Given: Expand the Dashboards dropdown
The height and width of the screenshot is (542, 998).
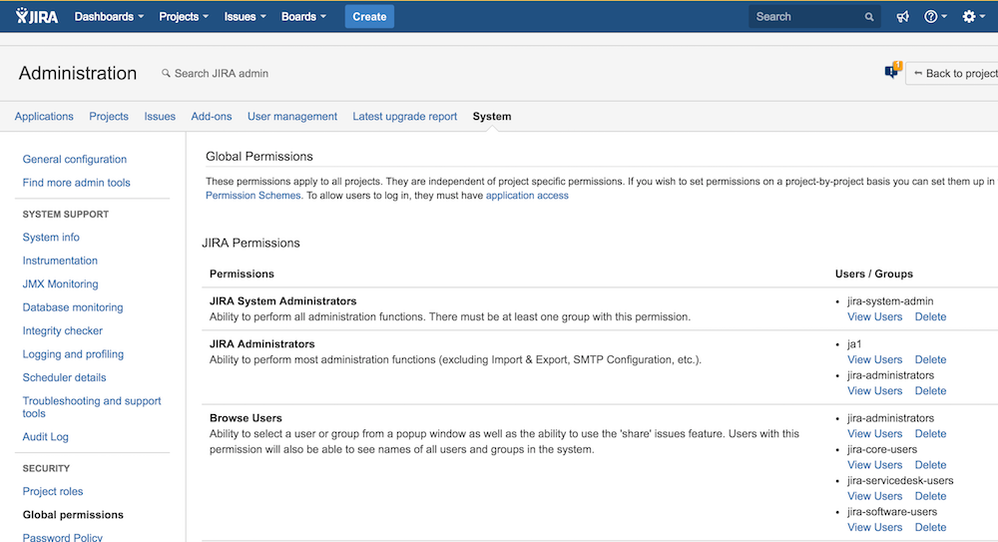Looking at the screenshot, I should pyautogui.click(x=109, y=17).
